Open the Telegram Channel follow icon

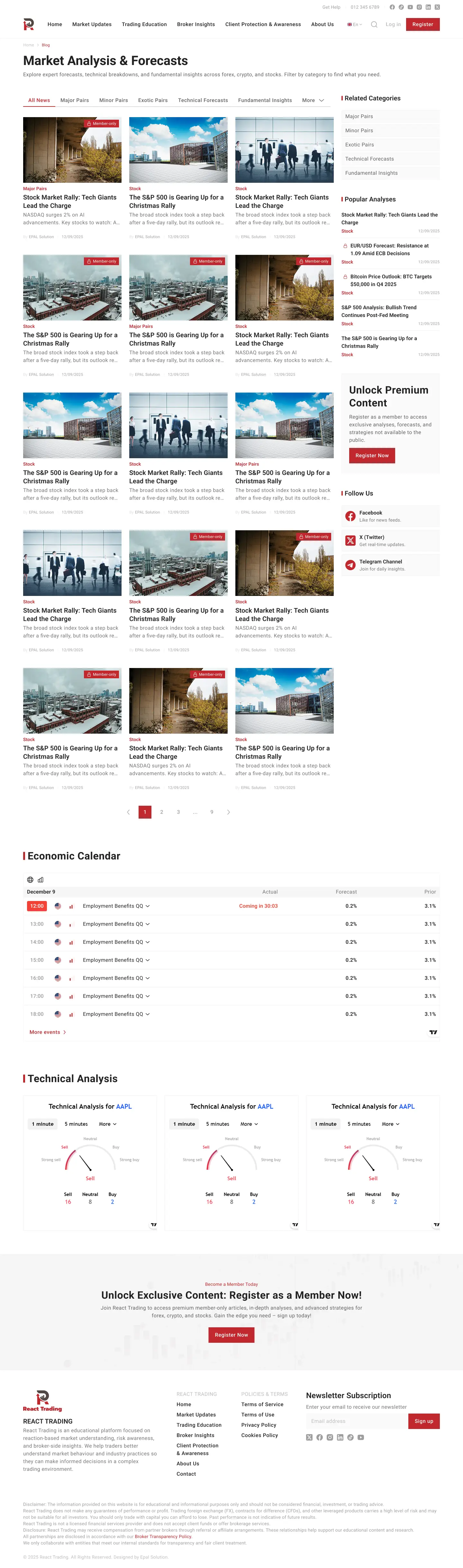click(x=350, y=565)
